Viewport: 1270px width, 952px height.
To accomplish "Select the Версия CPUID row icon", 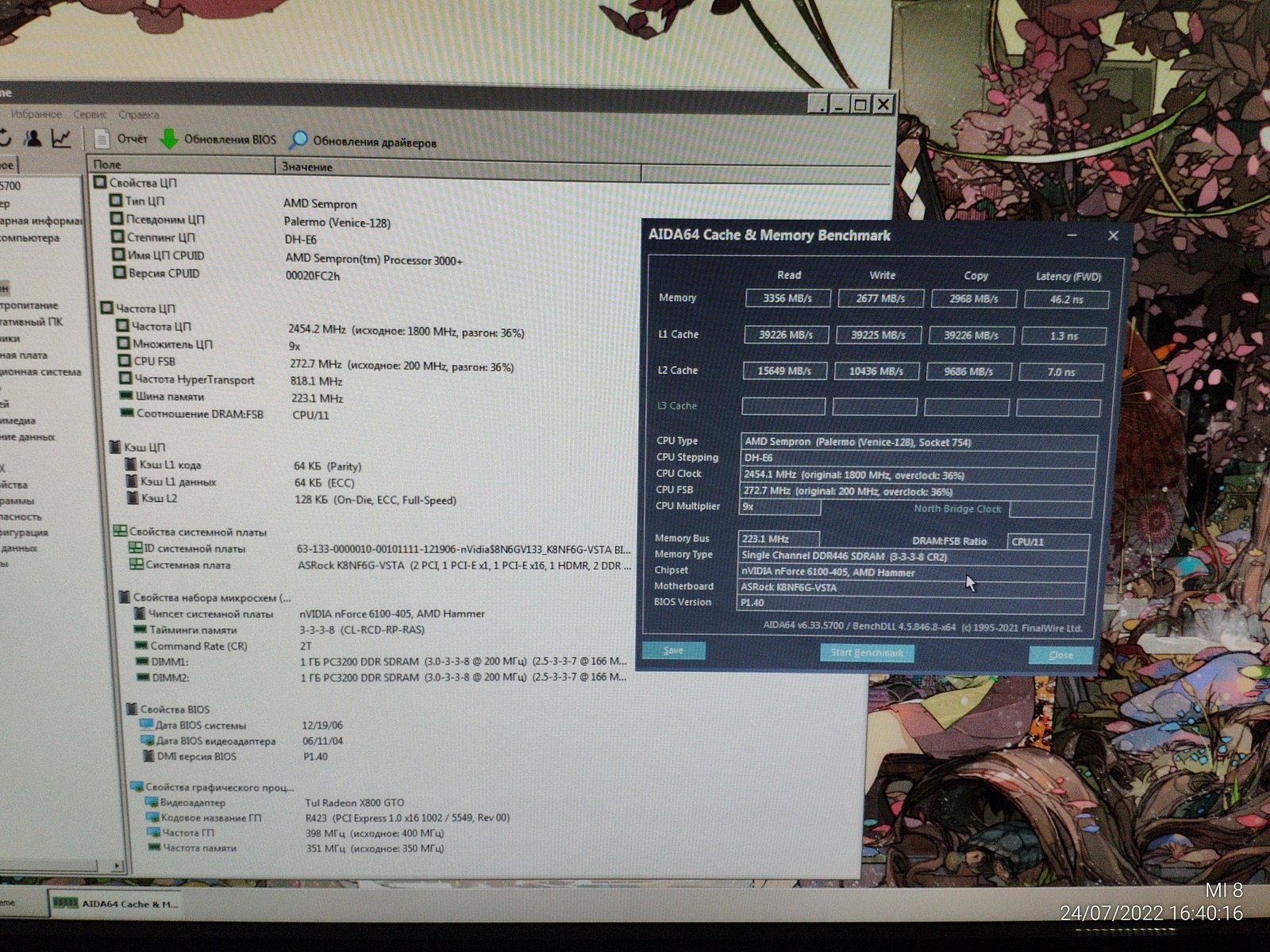I will pyautogui.click(x=120, y=273).
